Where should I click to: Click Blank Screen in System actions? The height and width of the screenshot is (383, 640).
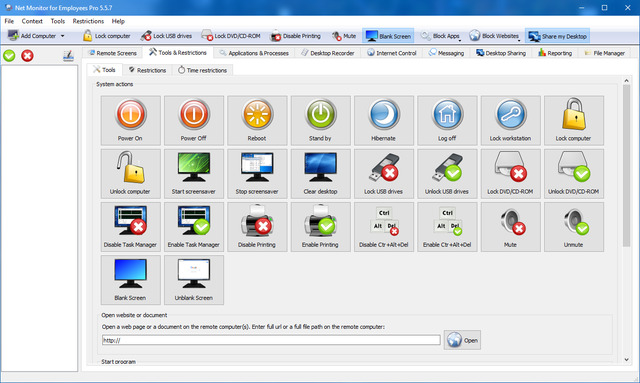point(131,280)
